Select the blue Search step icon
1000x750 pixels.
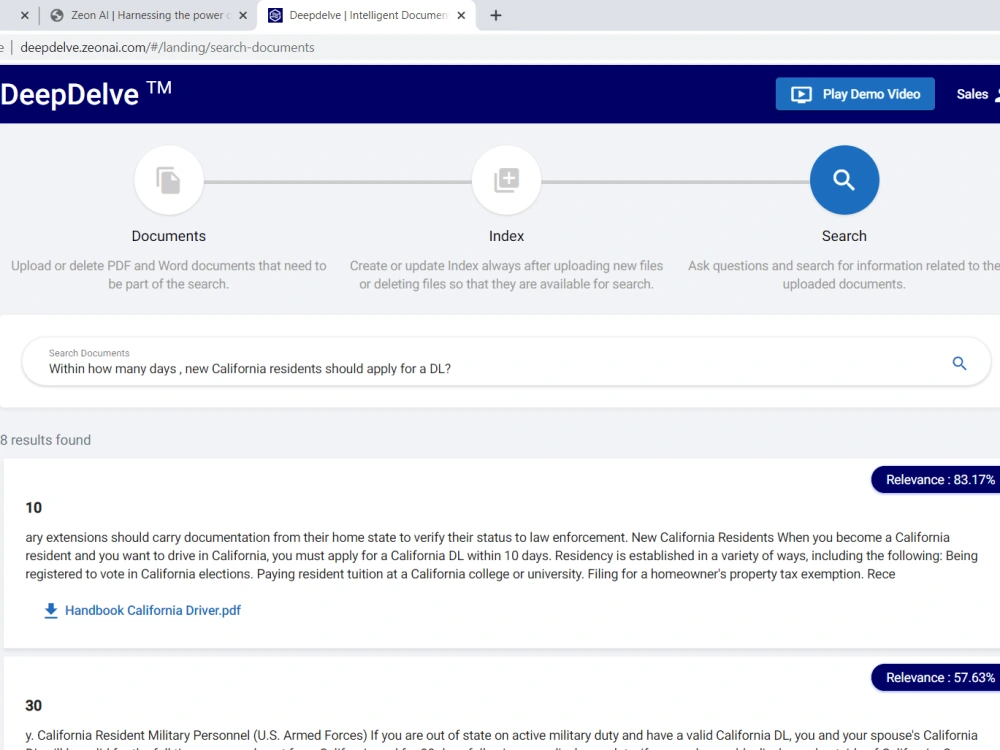tap(844, 180)
